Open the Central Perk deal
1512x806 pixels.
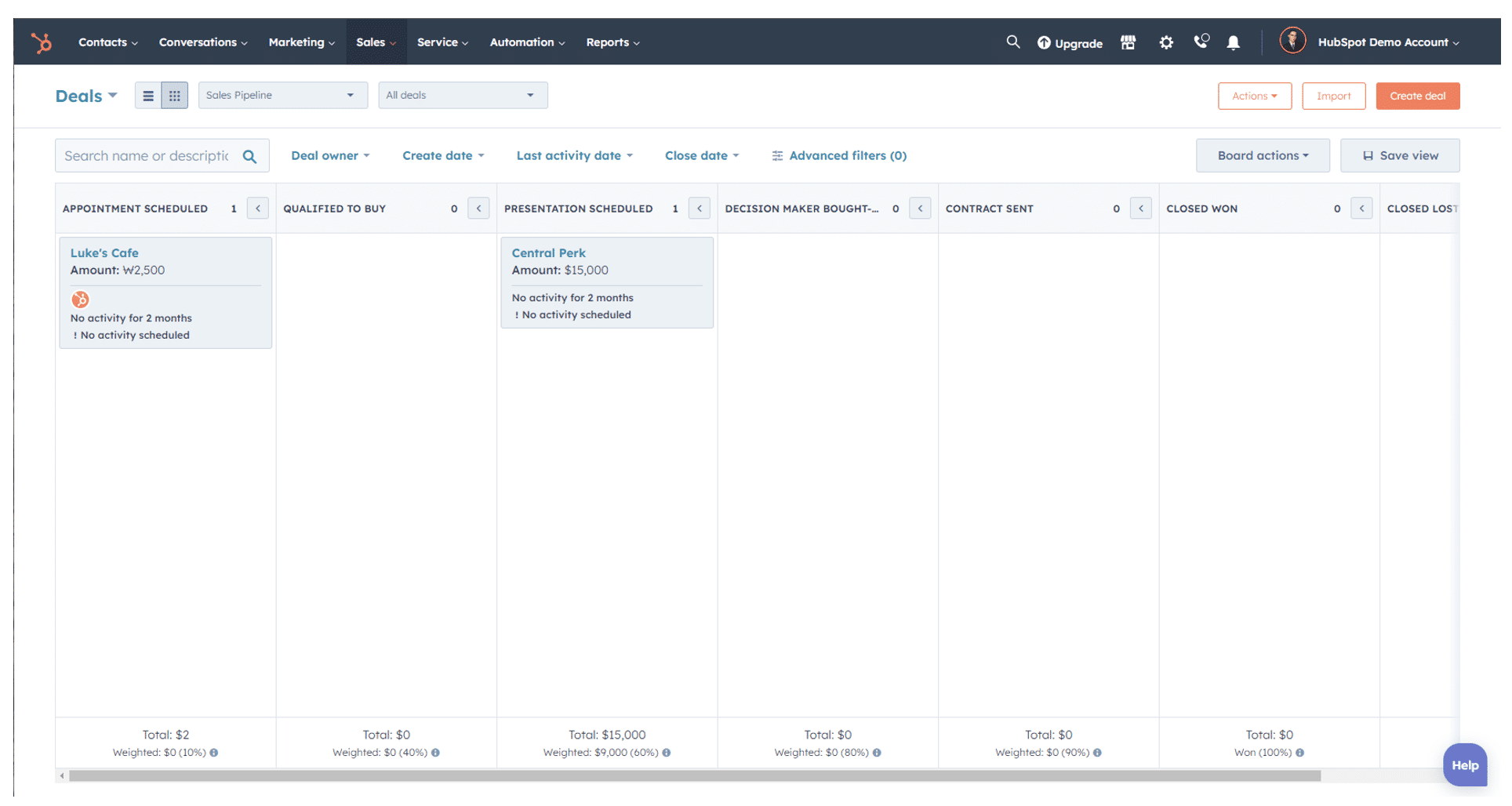coord(548,253)
